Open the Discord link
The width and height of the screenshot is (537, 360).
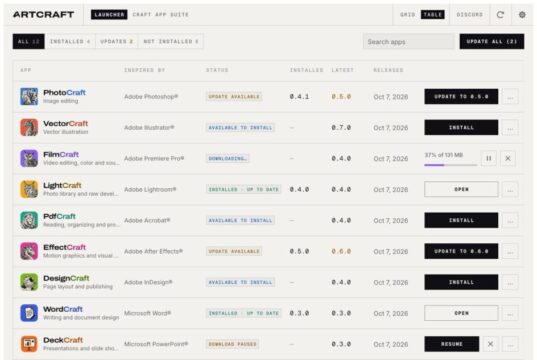[x=470, y=15]
